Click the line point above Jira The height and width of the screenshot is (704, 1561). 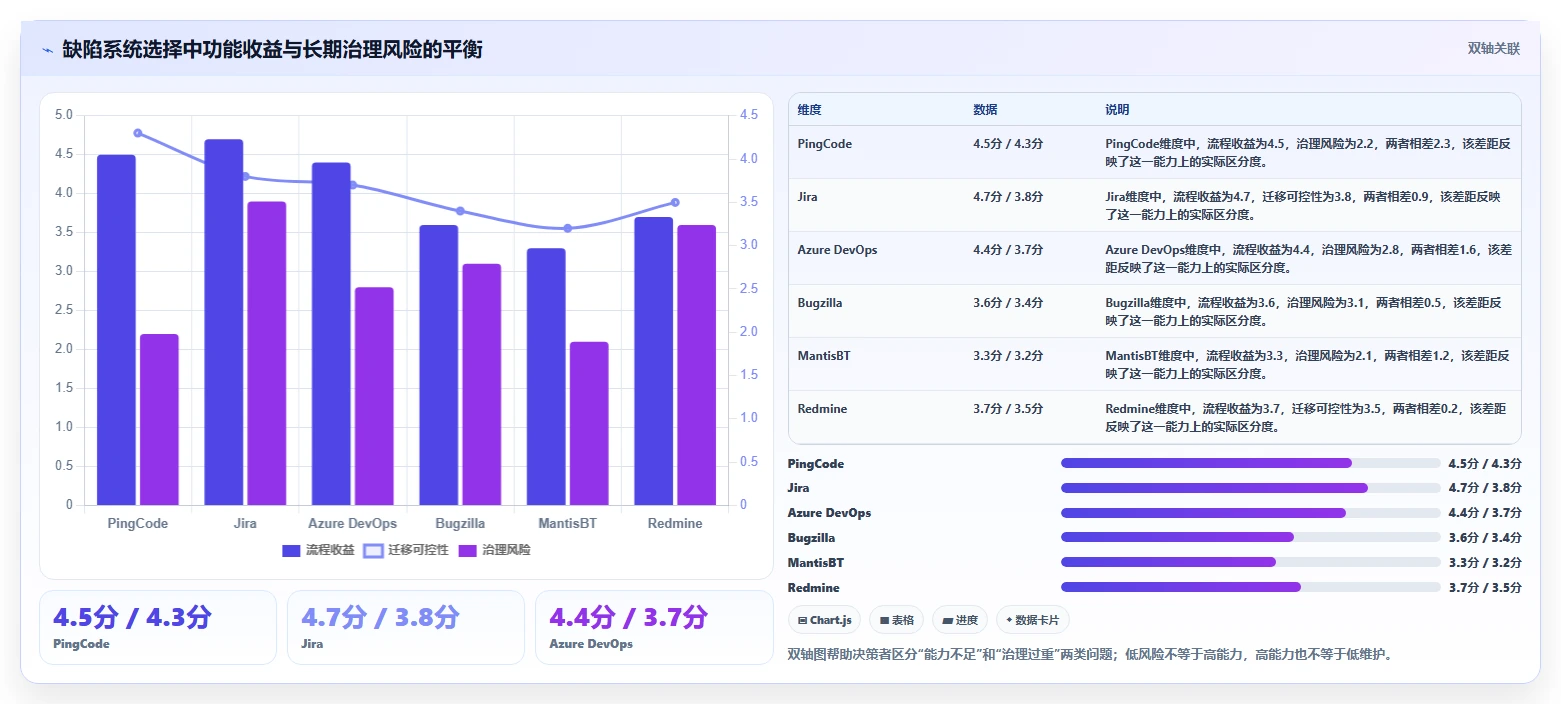pos(245,176)
